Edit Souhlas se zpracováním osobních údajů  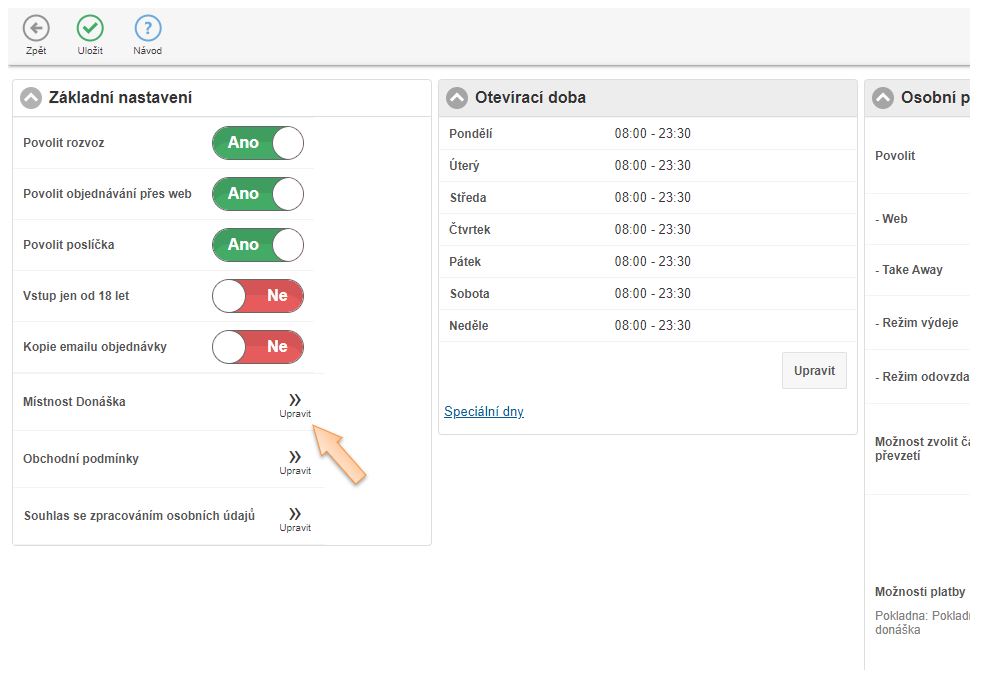tap(295, 517)
